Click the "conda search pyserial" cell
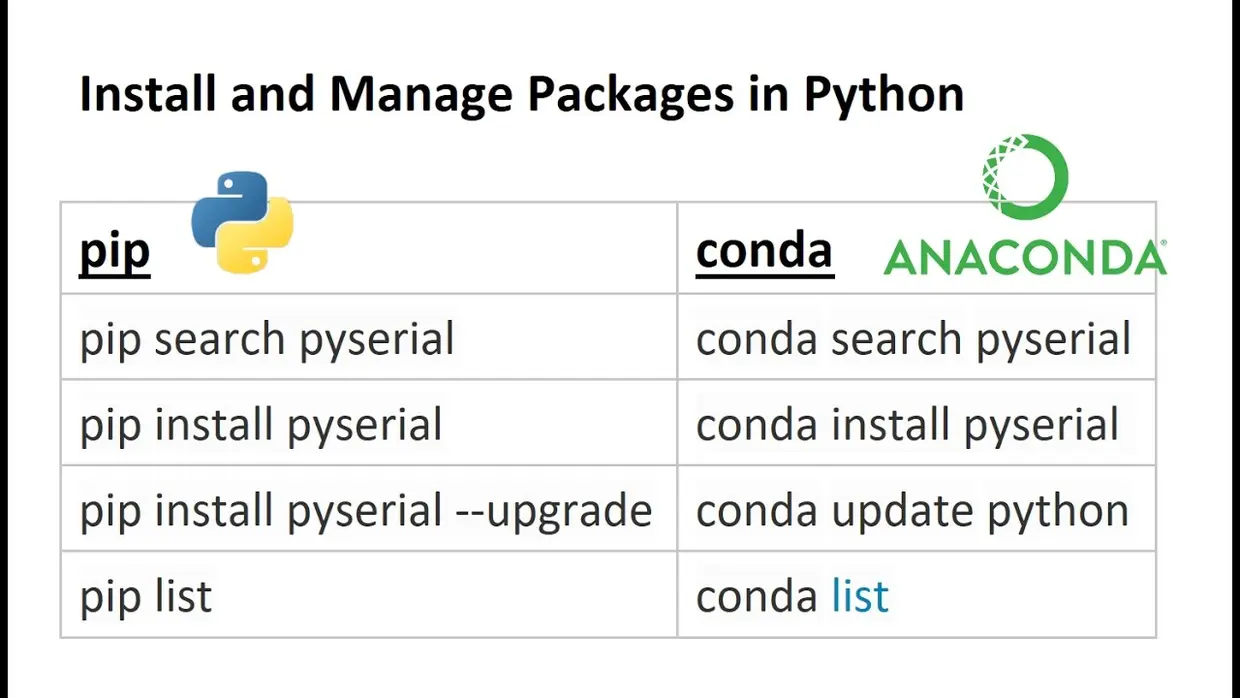Screen dimensions: 1240x698 [x=913, y=339]
